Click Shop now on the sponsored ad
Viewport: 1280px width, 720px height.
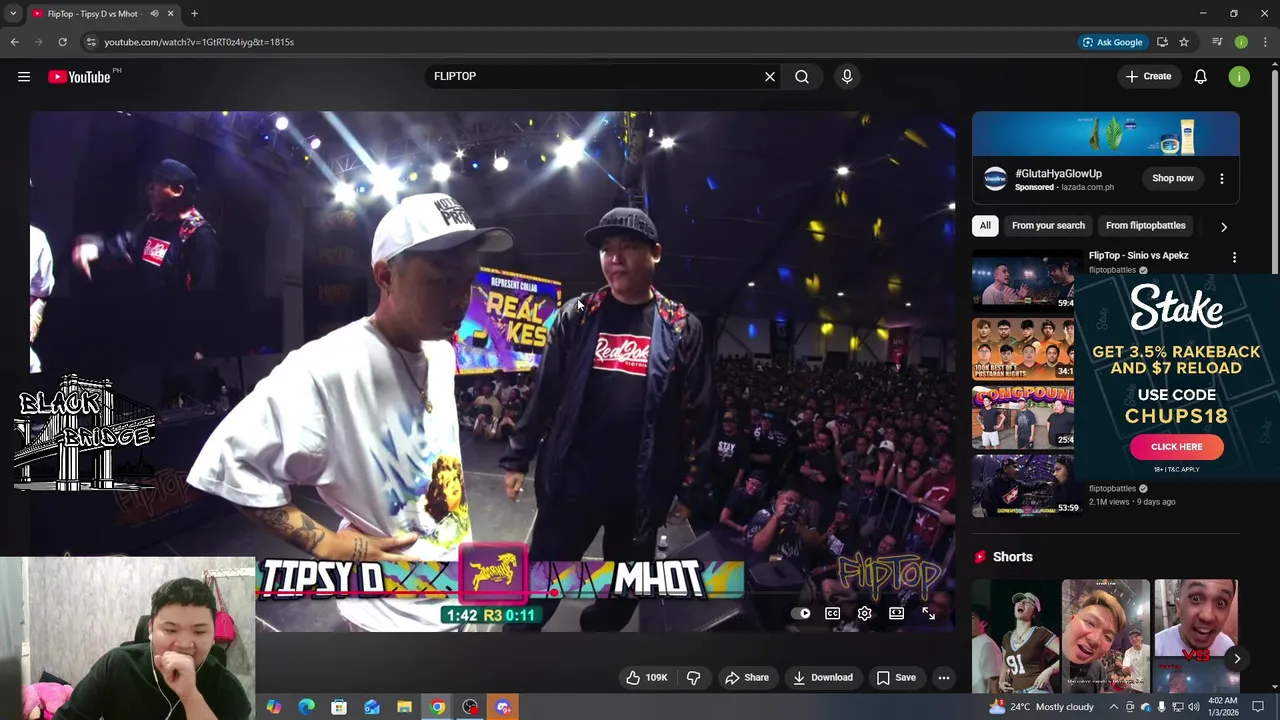[1173, 178]
